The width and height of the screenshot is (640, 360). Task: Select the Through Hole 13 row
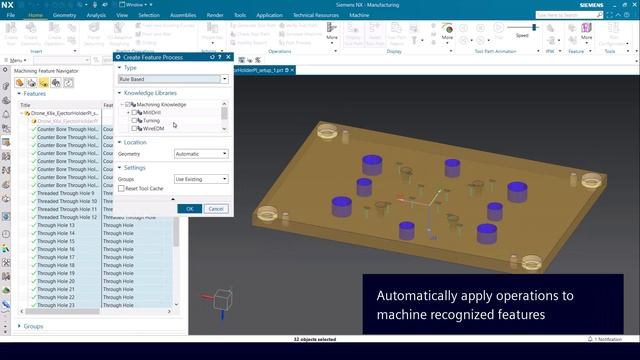[56, 225]
